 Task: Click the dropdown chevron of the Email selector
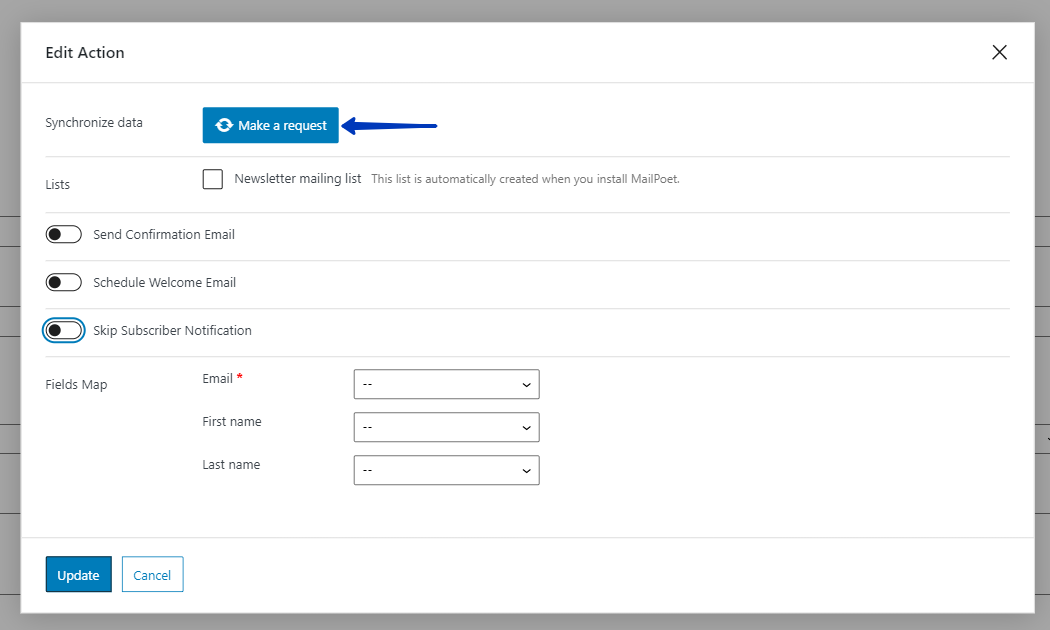coord(527,384)
